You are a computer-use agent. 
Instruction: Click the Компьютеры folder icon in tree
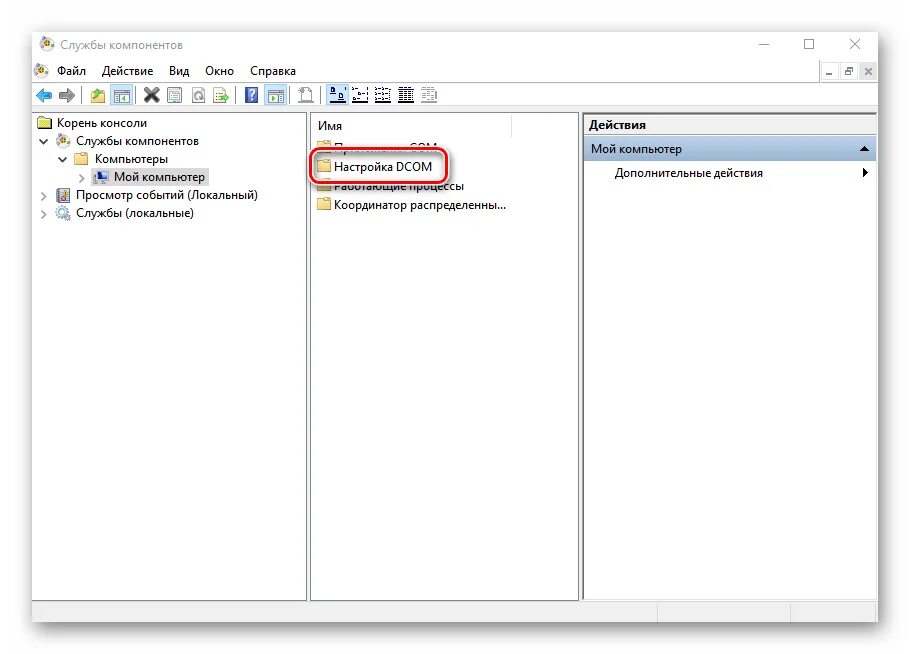click(81, 158)
